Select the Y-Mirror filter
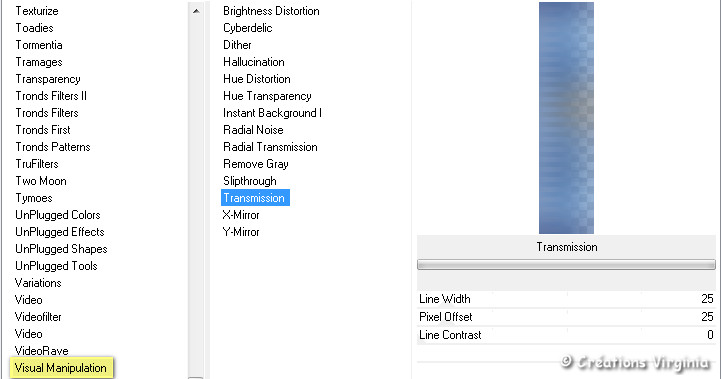 [x=241, y=232]
